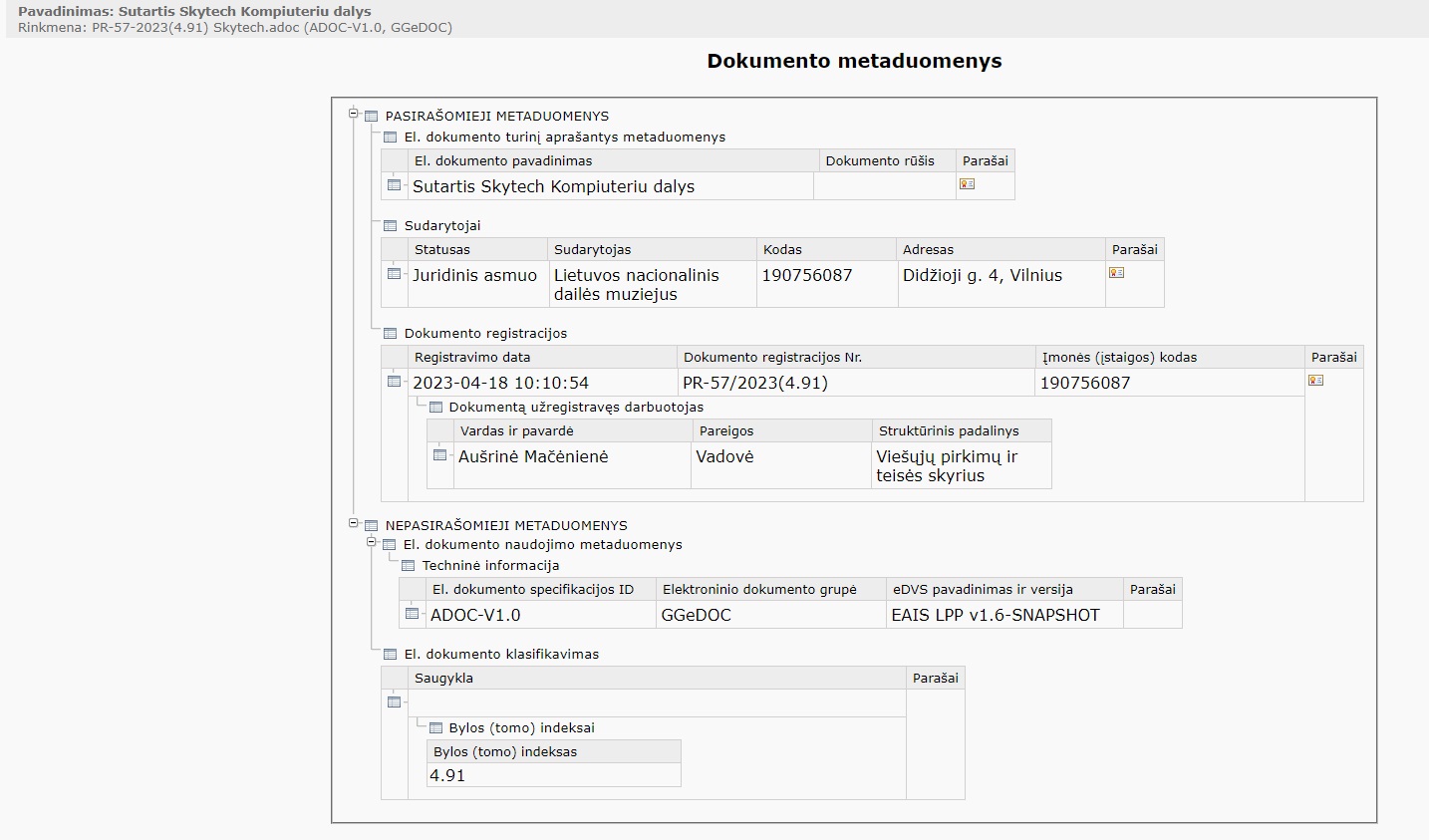Click table icon beside Bylos (tomo) indeksai heading
The image size is (1429, 840).
435,728
